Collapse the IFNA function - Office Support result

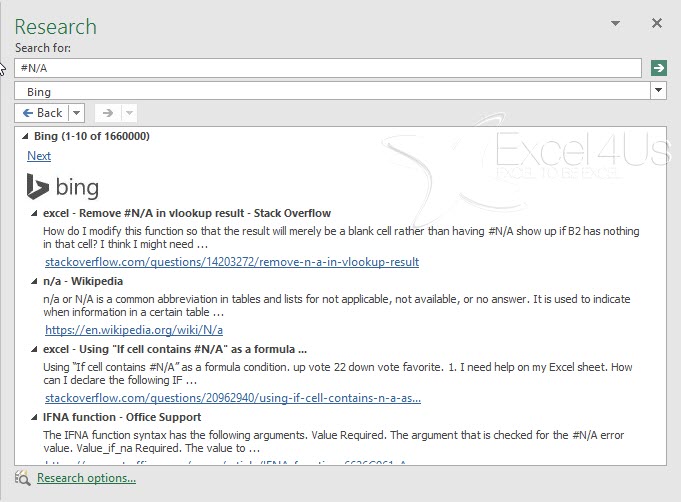(34, 418)
